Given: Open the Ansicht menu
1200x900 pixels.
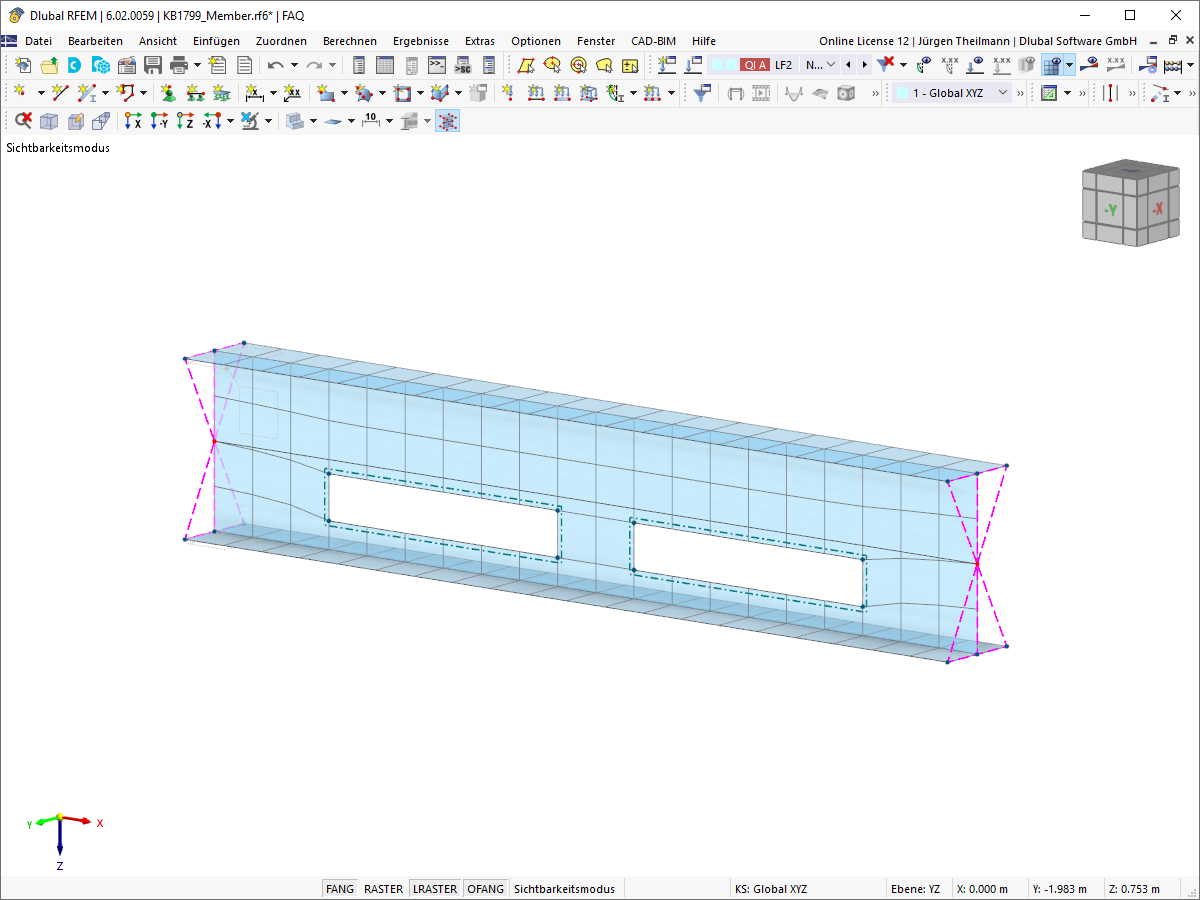Looking at the screenshot, I should pos(158,41).
